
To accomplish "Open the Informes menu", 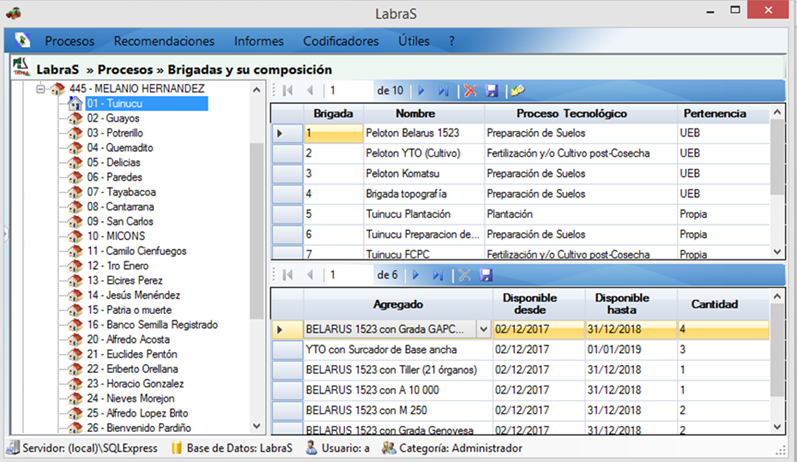I will pos(258,41).
